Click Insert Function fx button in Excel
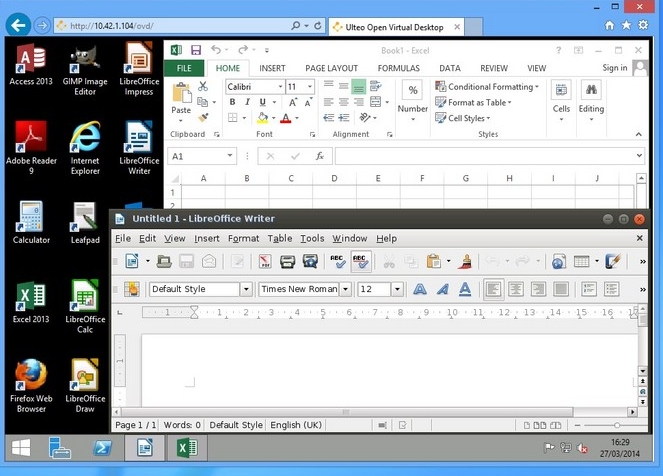 point(320,156)
